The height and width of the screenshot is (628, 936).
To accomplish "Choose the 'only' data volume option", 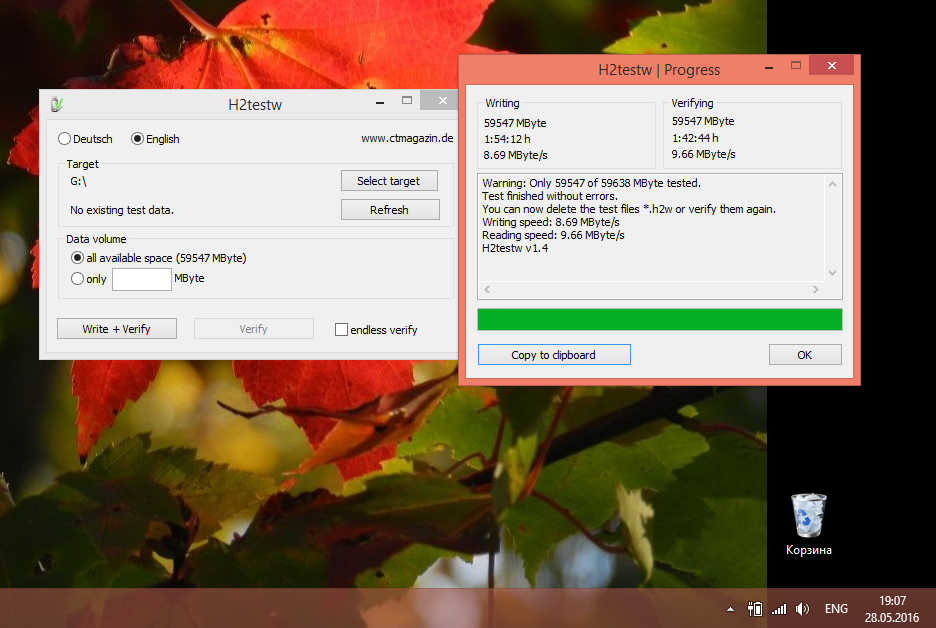I will pos(78,279).
